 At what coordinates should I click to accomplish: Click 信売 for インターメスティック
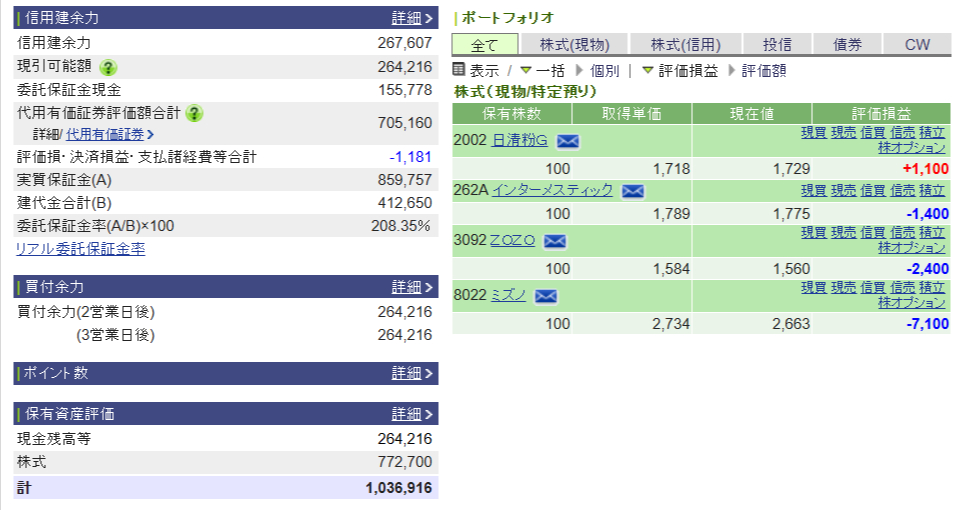click(902, 190)
